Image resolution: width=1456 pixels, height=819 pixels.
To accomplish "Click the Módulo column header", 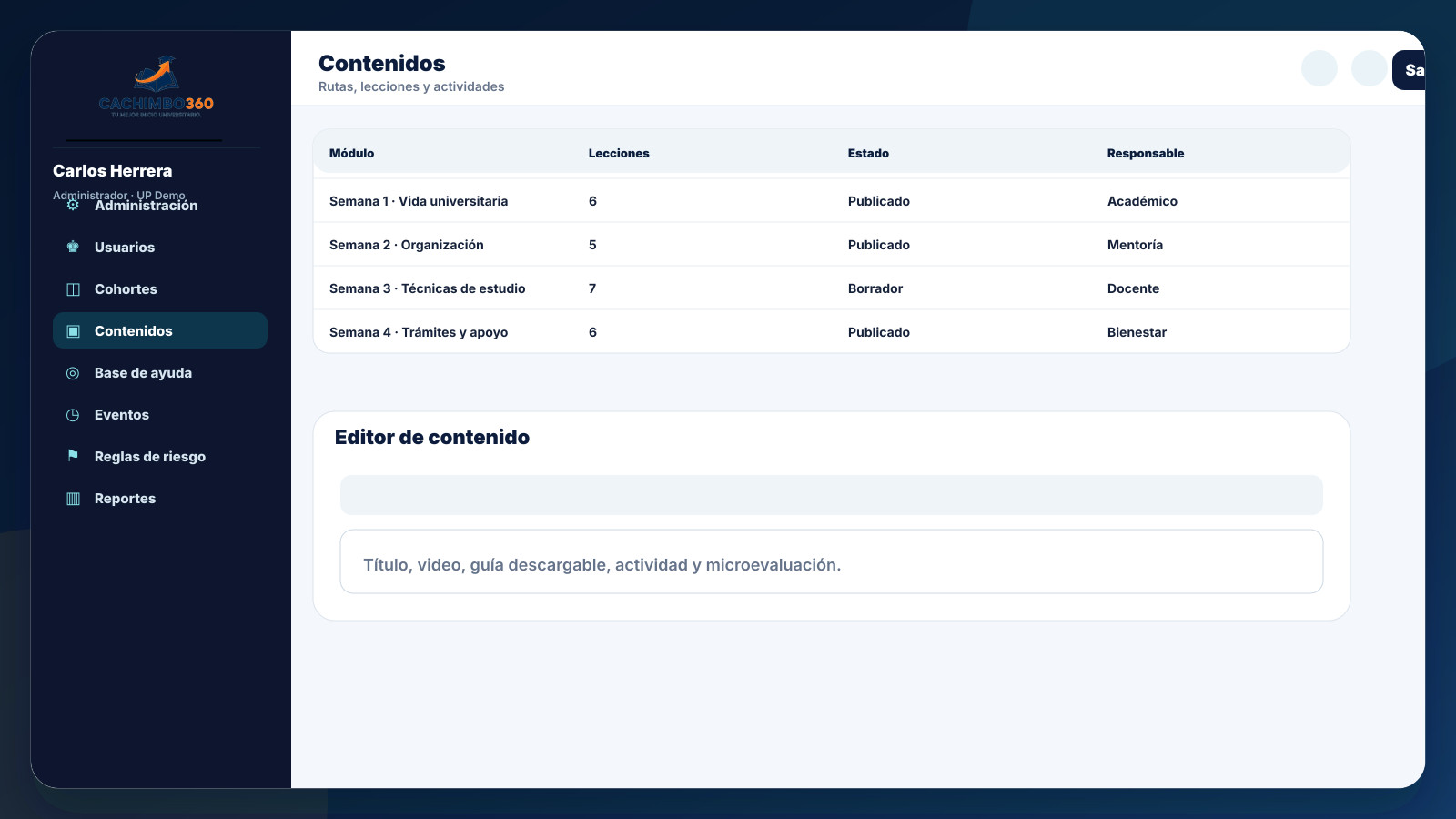I will click(351, 153).
